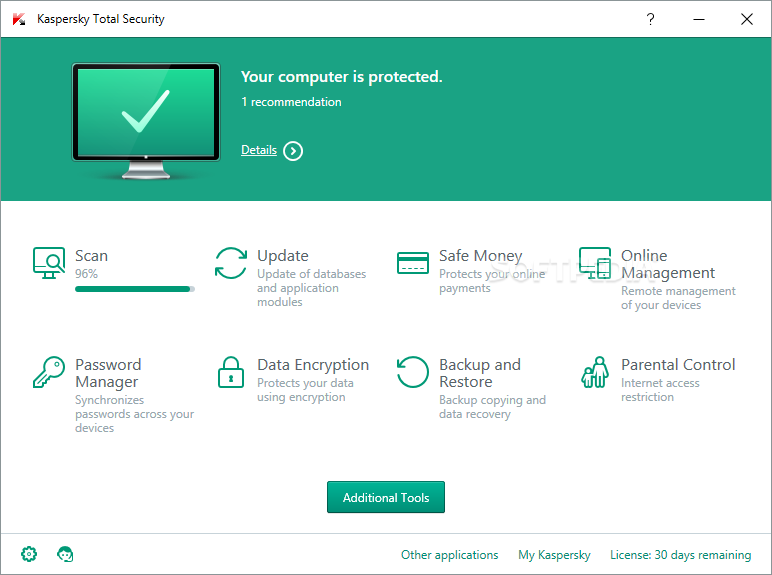
Task: Click 'Synchronizes passwords across your devices' description
Action: pos(134,414)
